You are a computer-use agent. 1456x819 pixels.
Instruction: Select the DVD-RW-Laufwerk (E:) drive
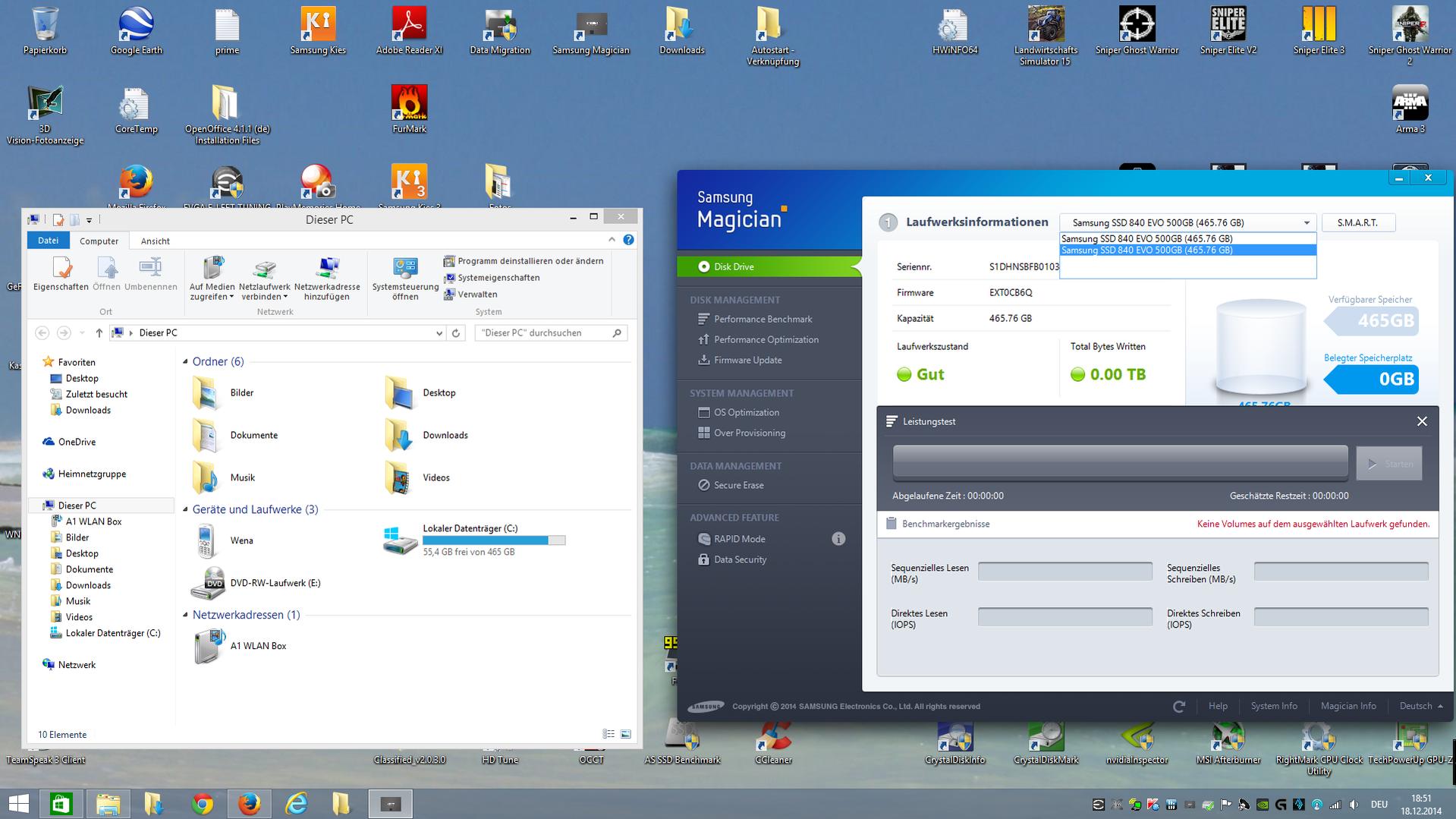256,583
